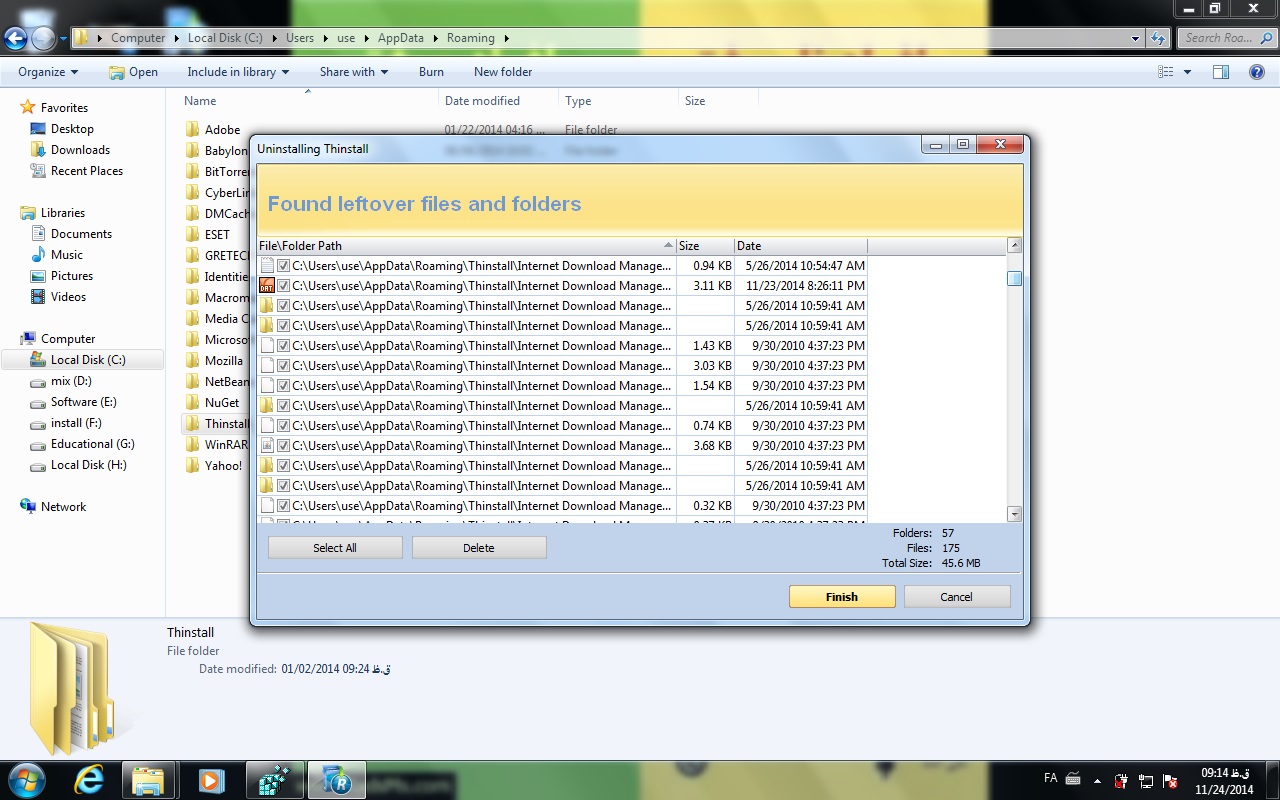Click the Delete button in the dialog
This screenshot has height=800, width=1280.
(479, 548)
